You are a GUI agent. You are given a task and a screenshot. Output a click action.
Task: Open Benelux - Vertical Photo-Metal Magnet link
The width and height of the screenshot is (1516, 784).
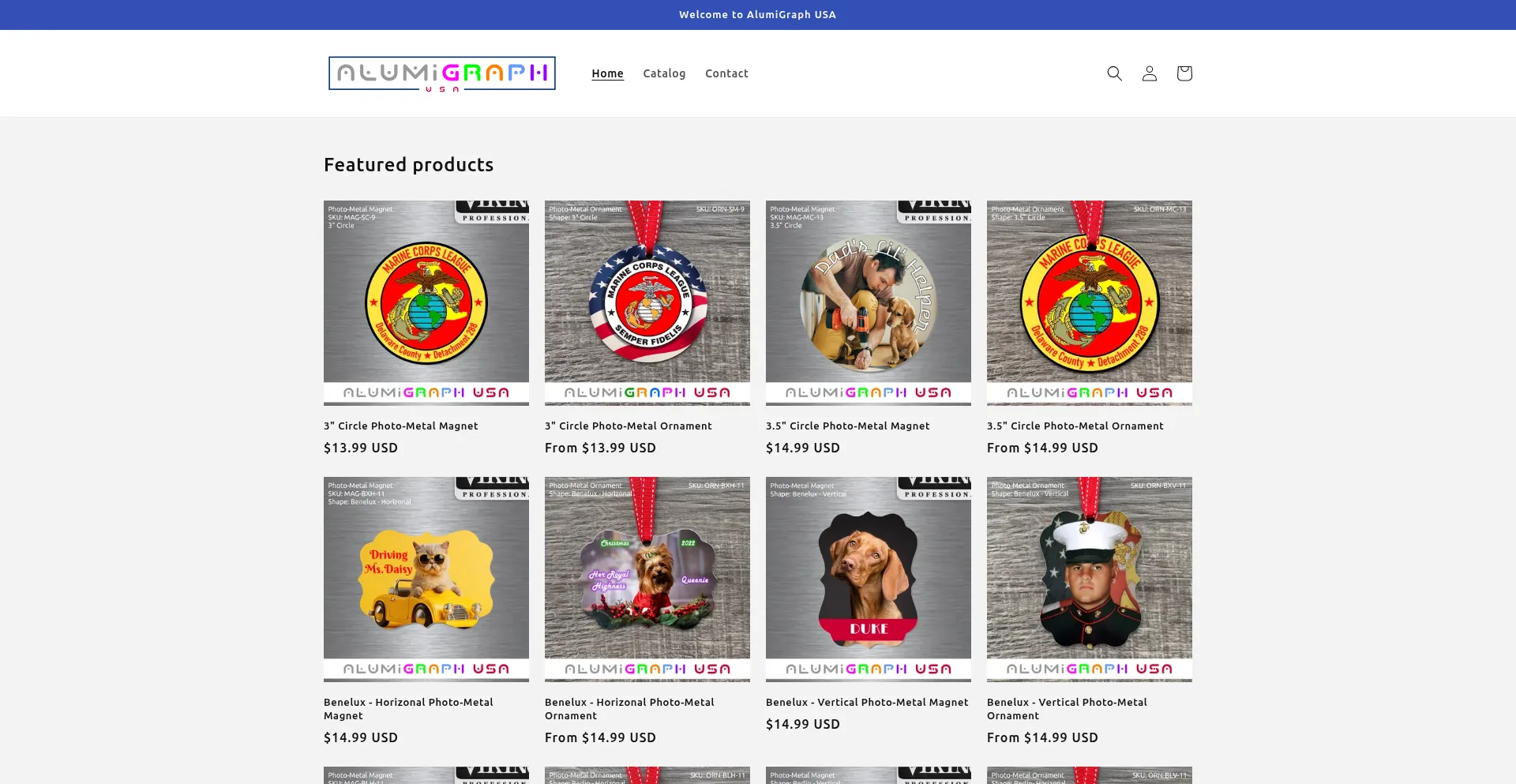click(867, 702)
